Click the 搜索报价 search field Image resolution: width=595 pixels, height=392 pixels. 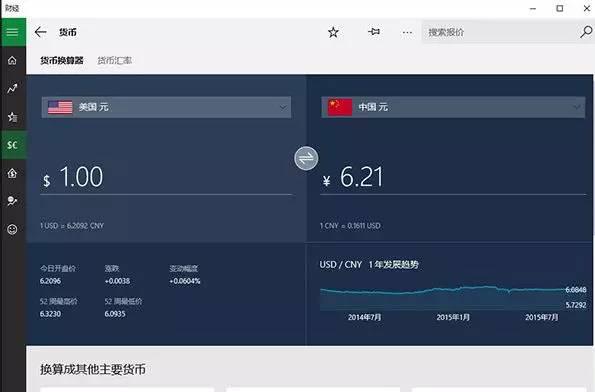point(500,32)
